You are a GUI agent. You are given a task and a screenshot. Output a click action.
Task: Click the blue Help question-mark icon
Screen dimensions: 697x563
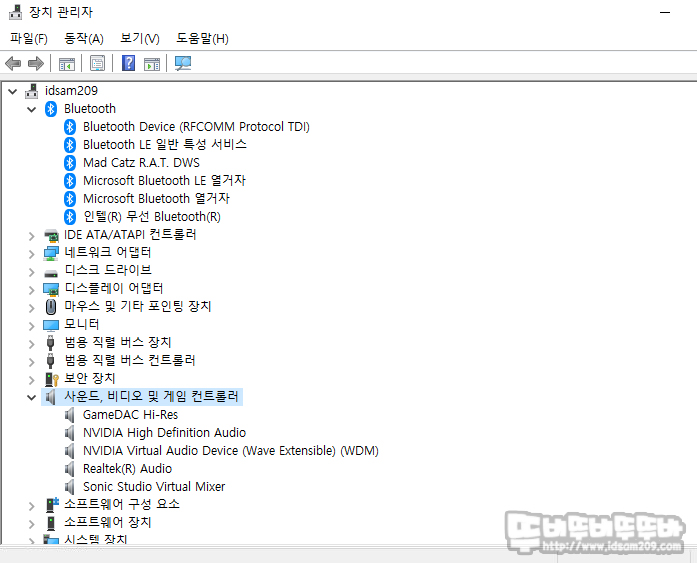pyautogui.click(x=128, y=63)
